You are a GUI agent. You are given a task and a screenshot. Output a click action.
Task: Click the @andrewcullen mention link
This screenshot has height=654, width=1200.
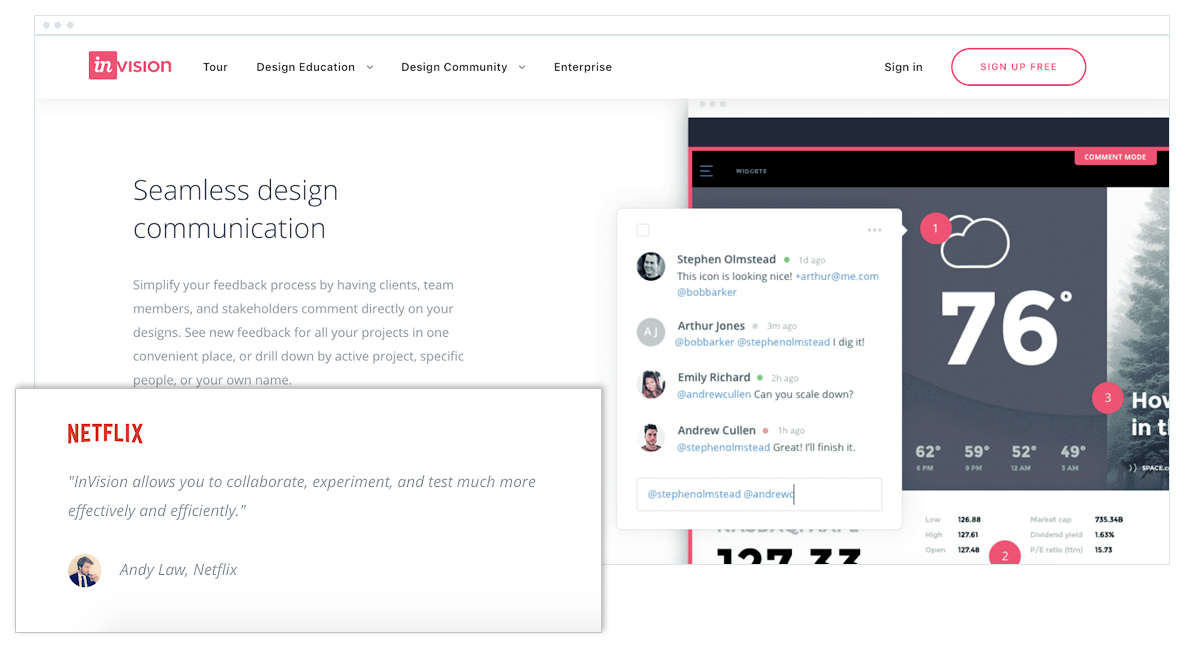pyautogui.click(x=714, y=394)
